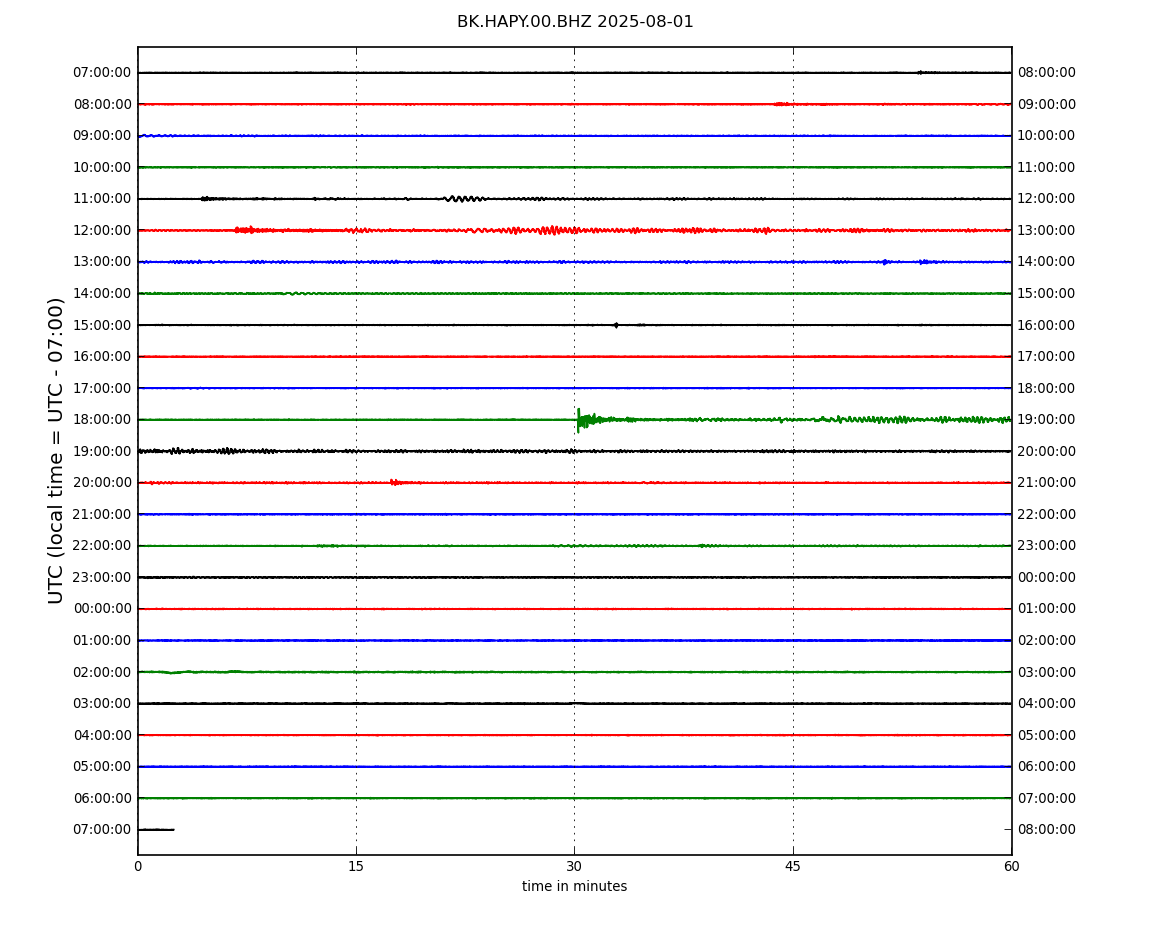The image size is (1150, 950).
Task: Click right-axis label 19:00:00
Action: pyautogui.click(x=1047, y=420)
